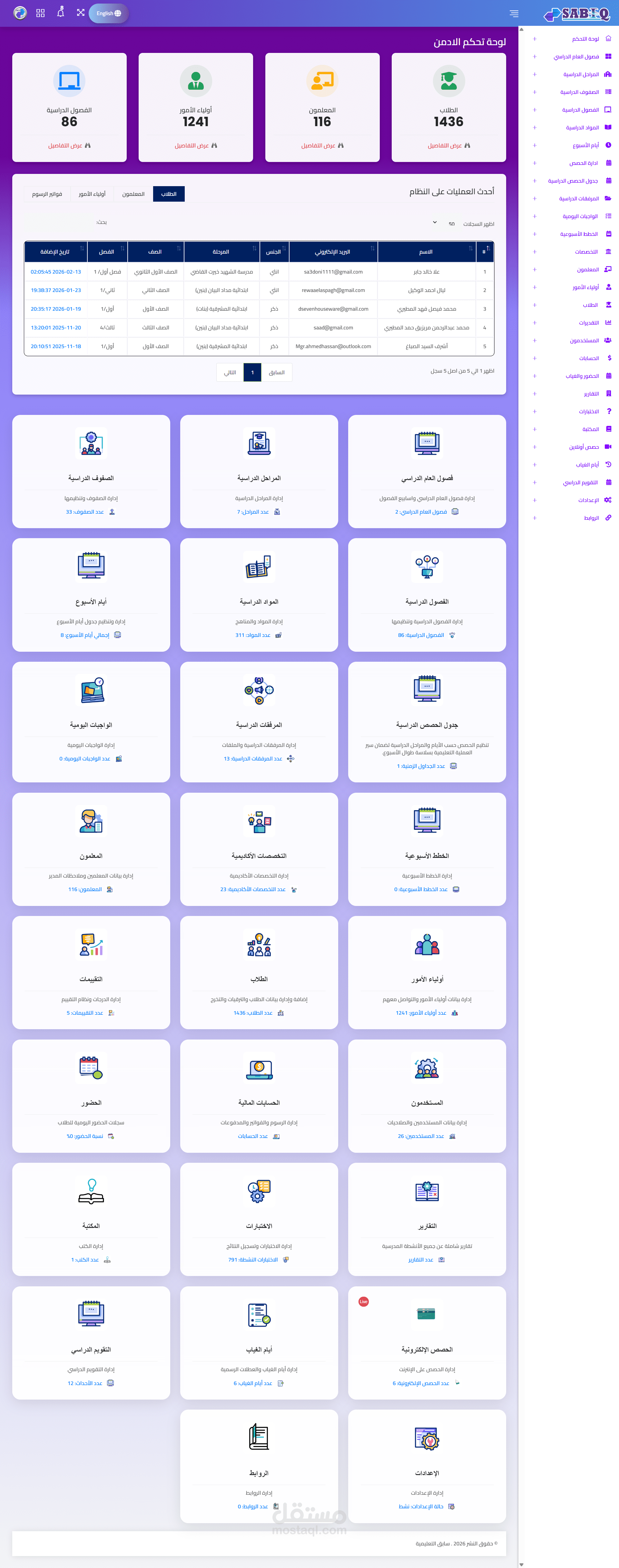Viewport: 619px width, 1568px height.
Task: Switch to the فواتير الرسوم tab
Action: pos(47,194)
